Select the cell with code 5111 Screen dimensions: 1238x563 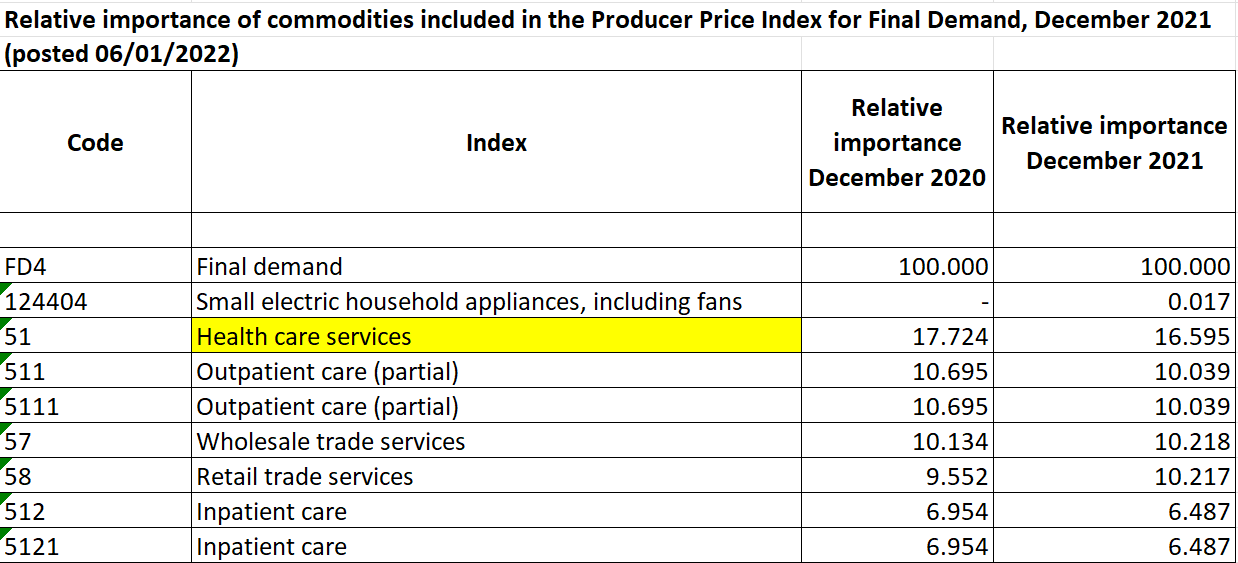95,407
